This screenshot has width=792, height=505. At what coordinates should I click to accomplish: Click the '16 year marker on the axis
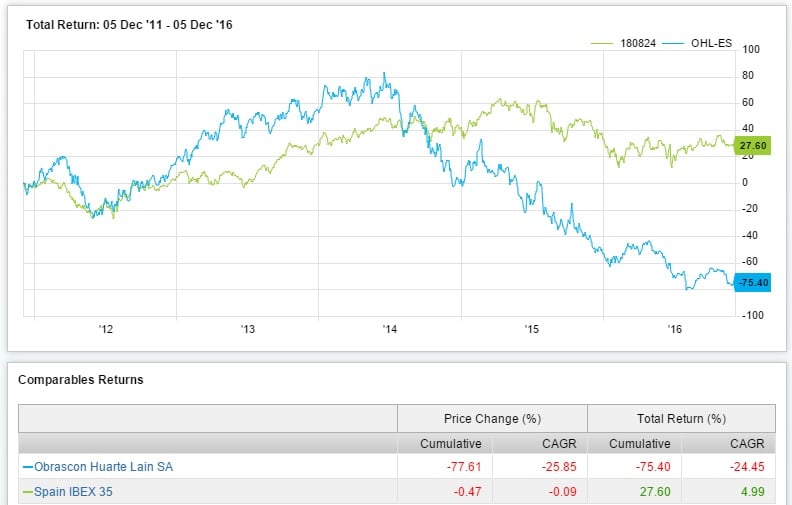coord(675,329)
